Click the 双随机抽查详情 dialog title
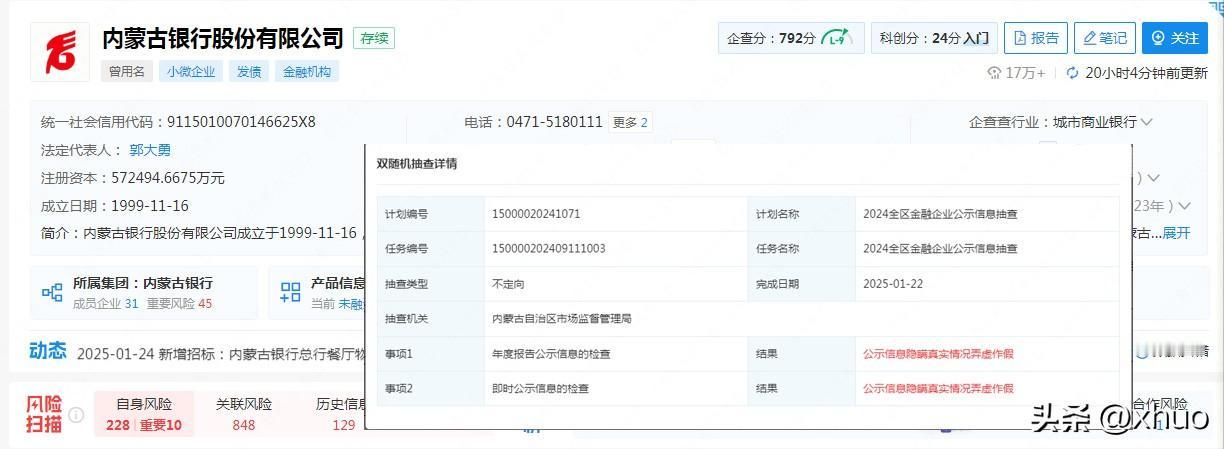1224x449 pixels. click(x=416, y=164)
